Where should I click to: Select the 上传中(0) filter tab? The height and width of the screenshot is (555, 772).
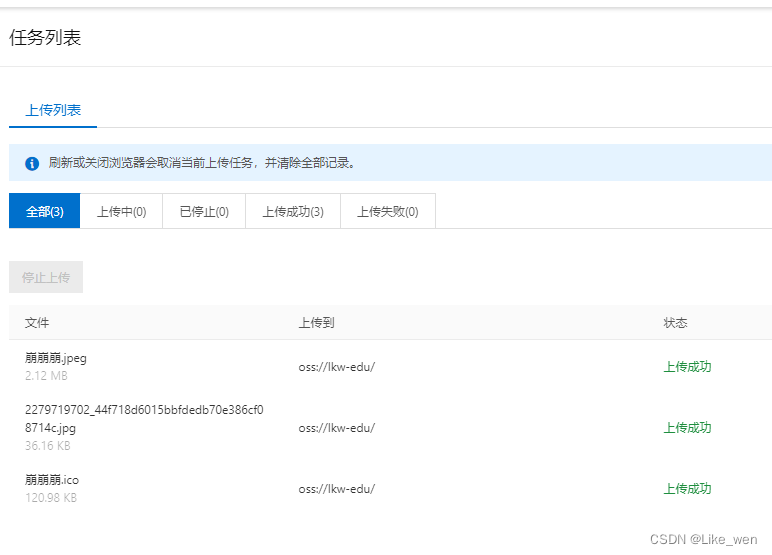121,211
